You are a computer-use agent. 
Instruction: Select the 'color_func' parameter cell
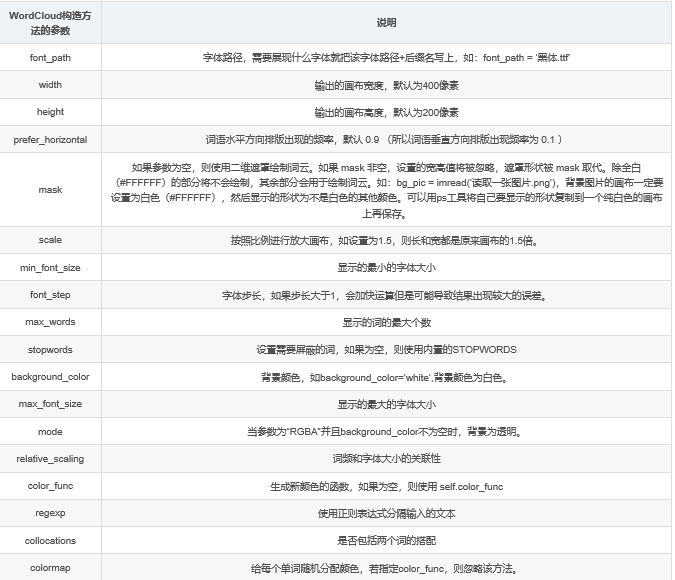(x=50, y=486)
